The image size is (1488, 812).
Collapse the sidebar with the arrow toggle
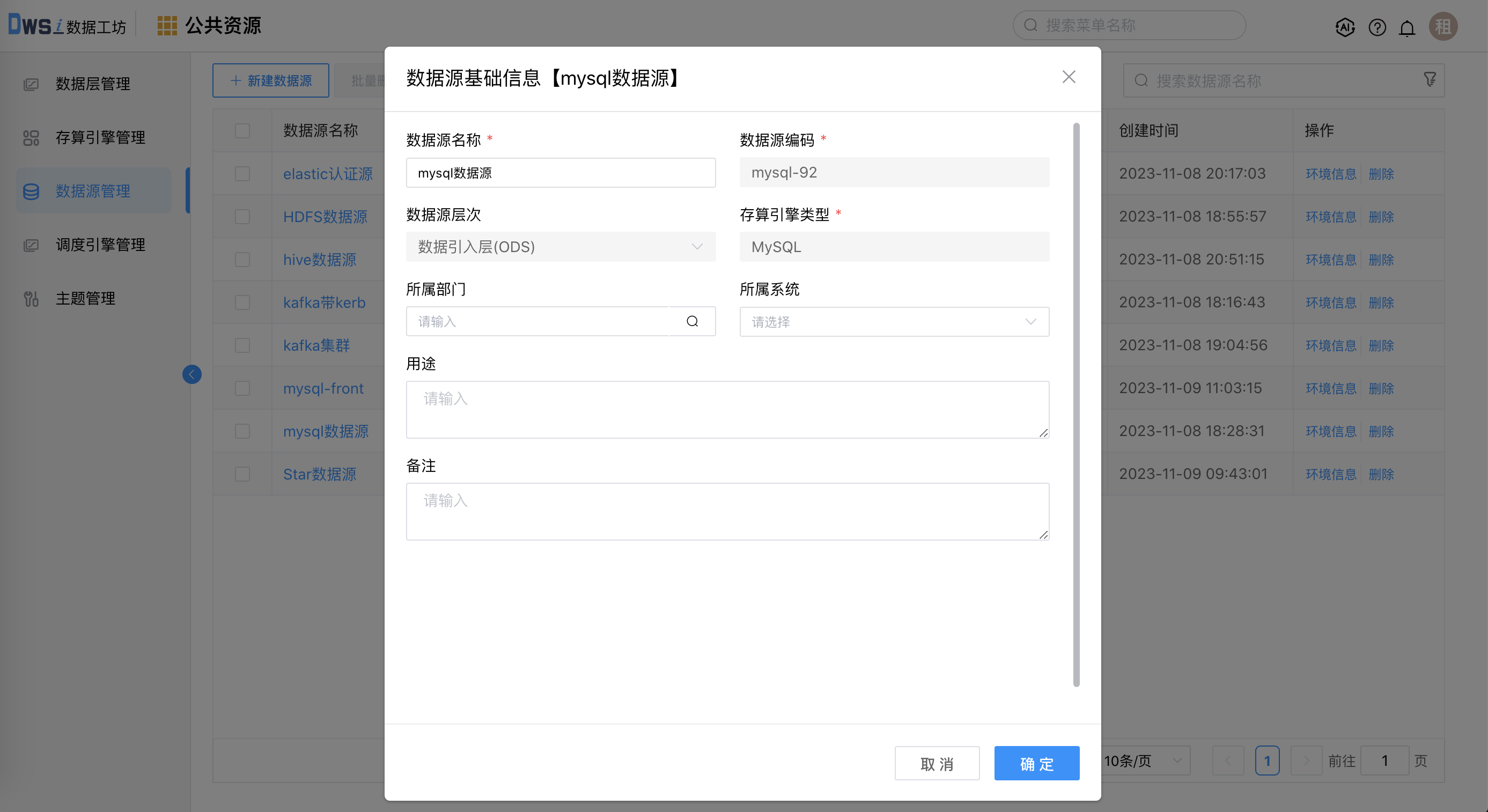[192, 374]
